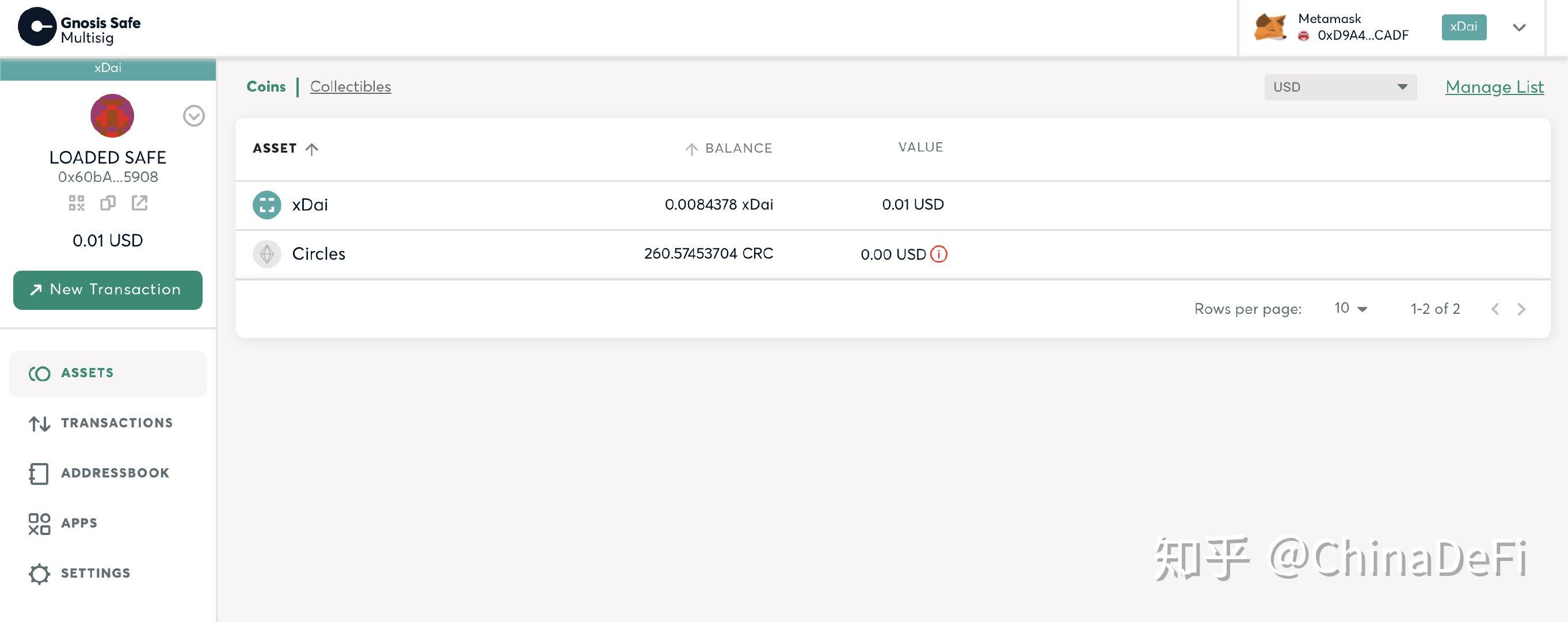Click the Addressbook sidebar icon
Image resolution: width=1568 pixels, height=622 pixels.
click(38, 472)
